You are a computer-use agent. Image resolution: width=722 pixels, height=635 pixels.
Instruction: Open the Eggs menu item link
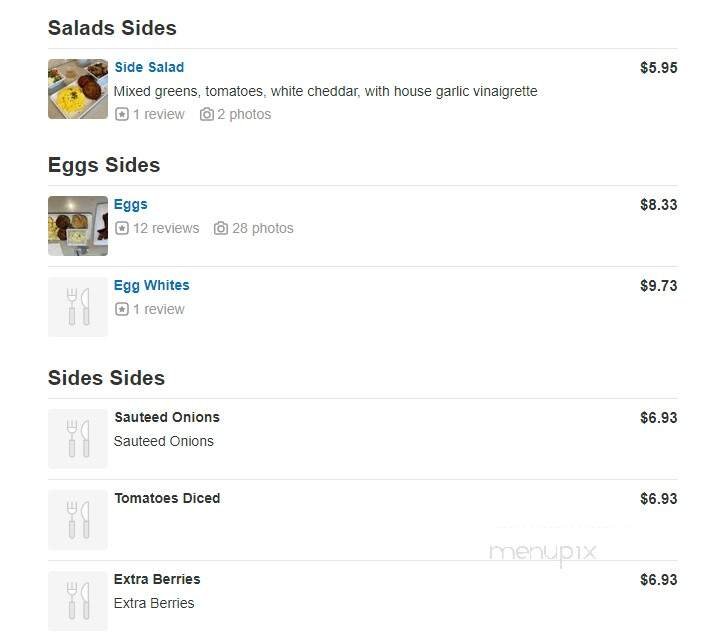click(130, 204)
